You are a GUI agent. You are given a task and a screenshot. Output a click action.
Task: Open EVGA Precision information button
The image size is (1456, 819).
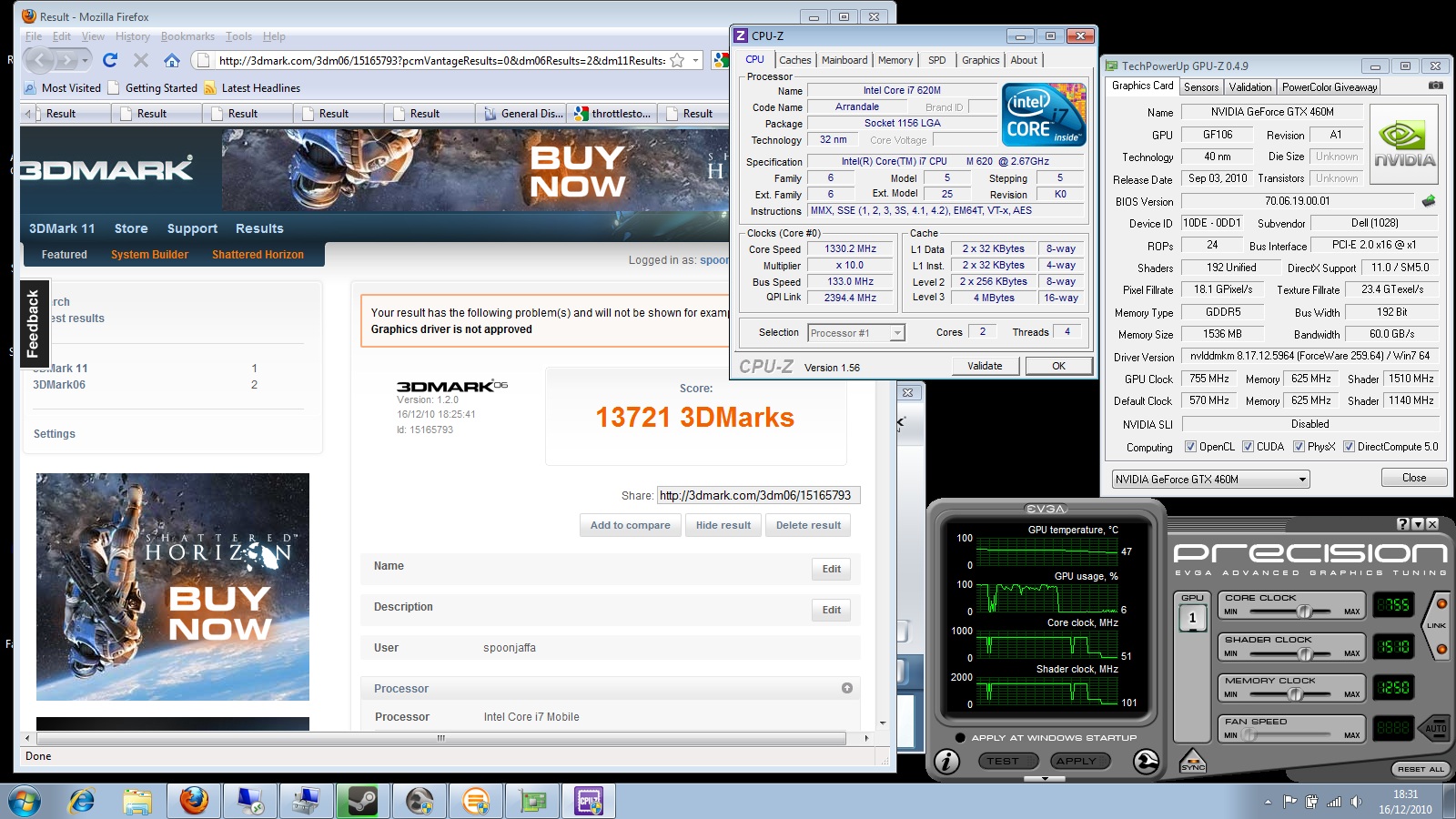(x=946, y=761)
